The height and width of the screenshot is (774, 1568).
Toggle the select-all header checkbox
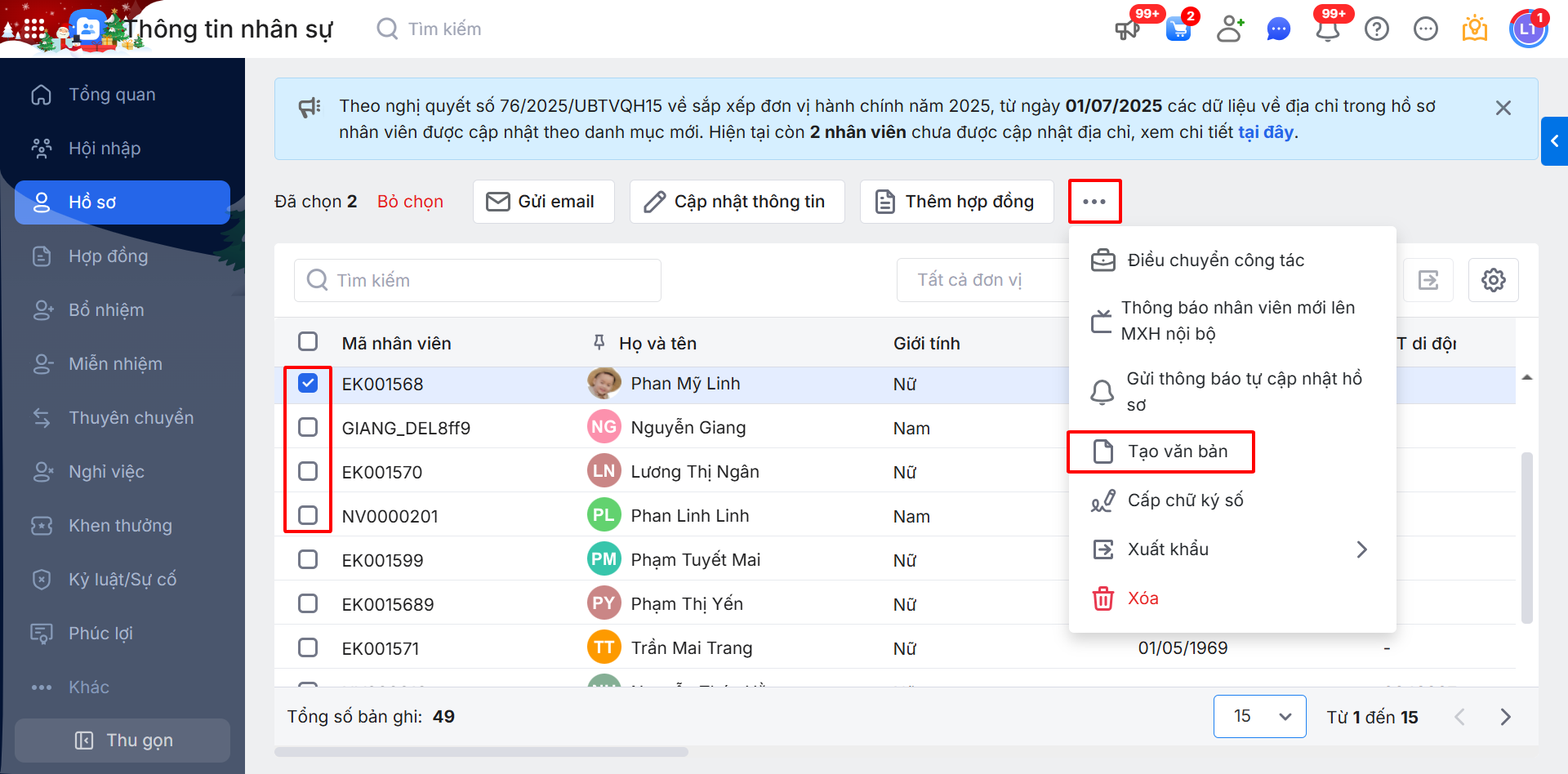308,341
